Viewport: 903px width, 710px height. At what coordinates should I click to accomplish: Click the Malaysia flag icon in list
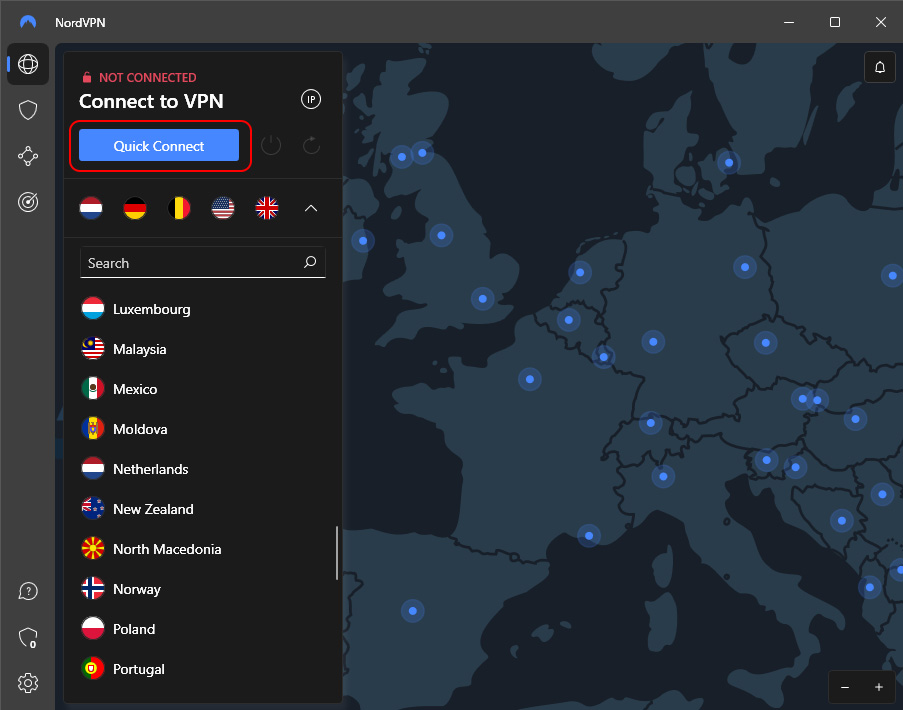pos(93,349)
